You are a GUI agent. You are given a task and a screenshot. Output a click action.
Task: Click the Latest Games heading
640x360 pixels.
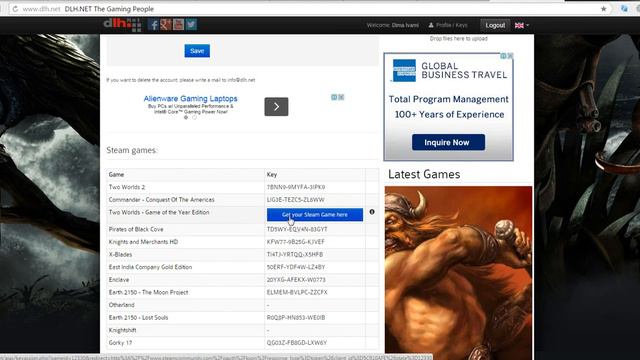point(424,175)
